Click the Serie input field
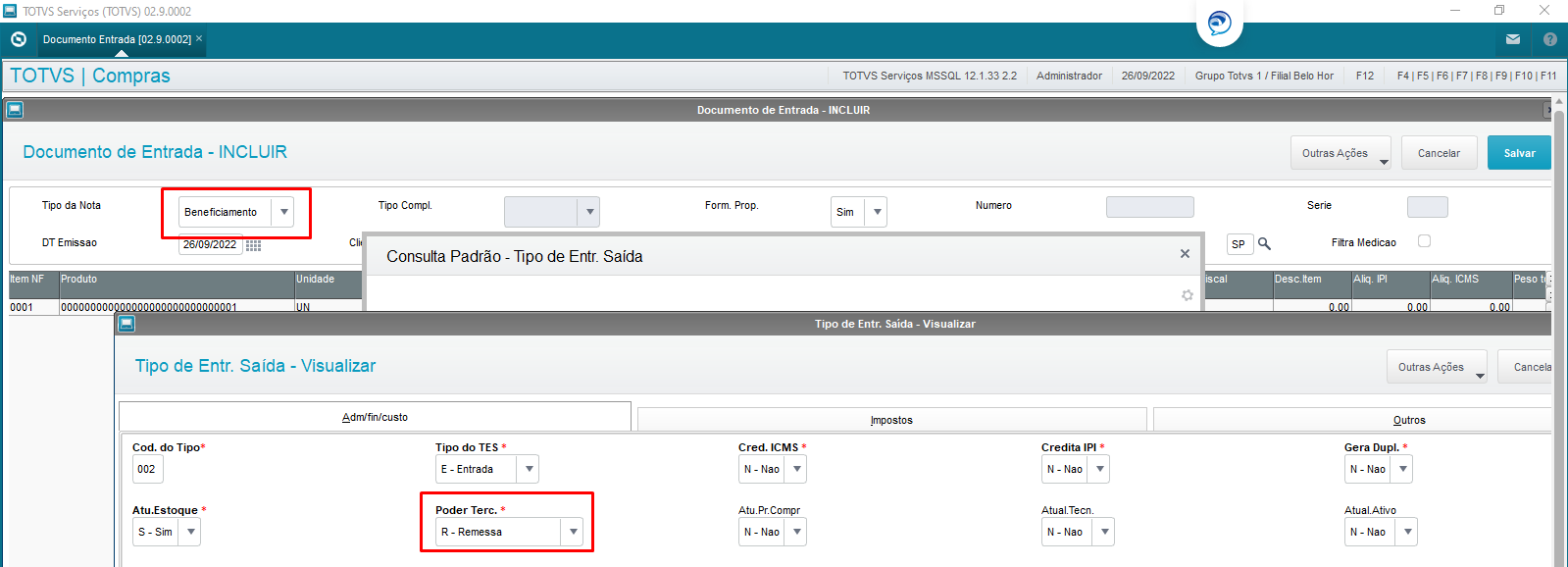Image resolution: width=1568 pixels, height=567 pixels. [1427, 207]
